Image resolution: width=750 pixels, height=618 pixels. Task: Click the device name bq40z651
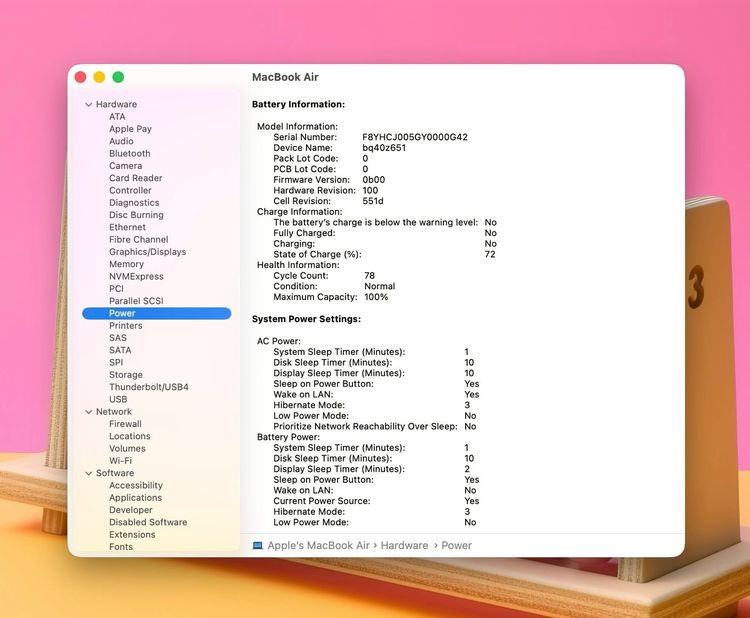click(x=384, y=148)
